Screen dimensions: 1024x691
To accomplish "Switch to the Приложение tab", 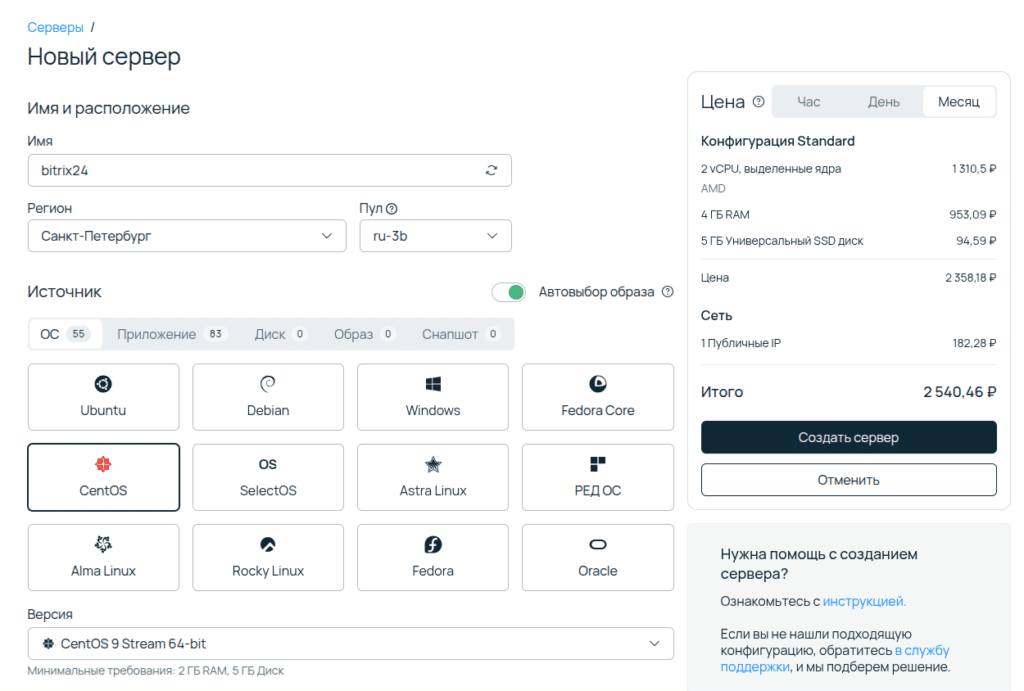I will click(x=168, y=334).
